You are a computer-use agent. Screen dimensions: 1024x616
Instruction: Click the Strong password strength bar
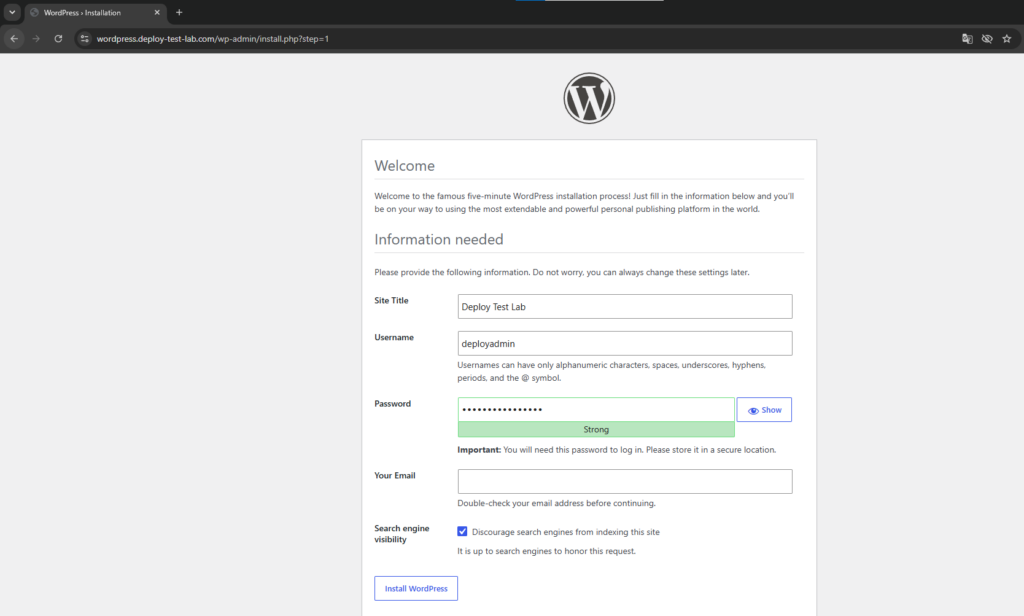[x=596, y=429]
